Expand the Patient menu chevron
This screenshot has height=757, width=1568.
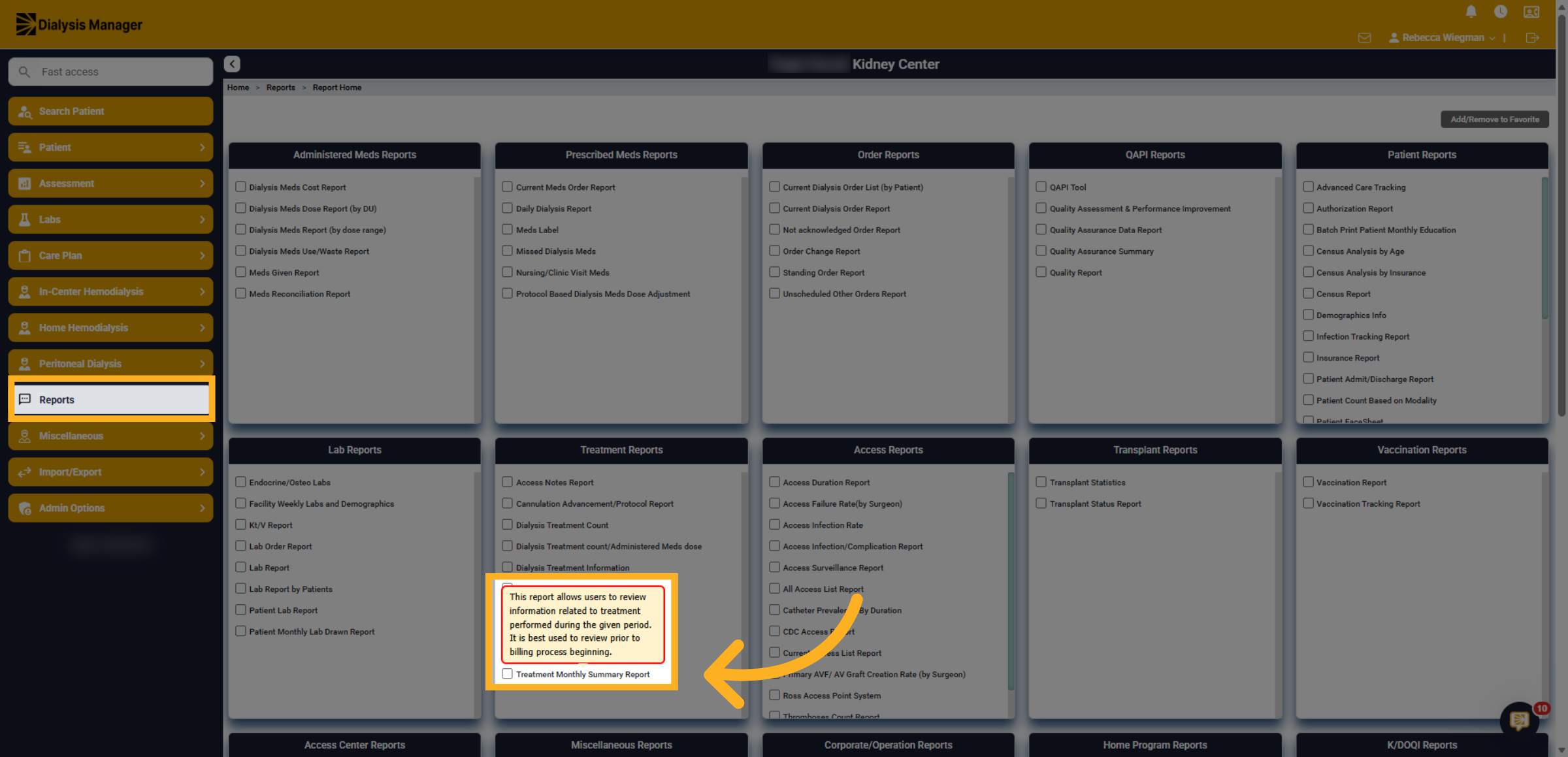tap(202, 148)
